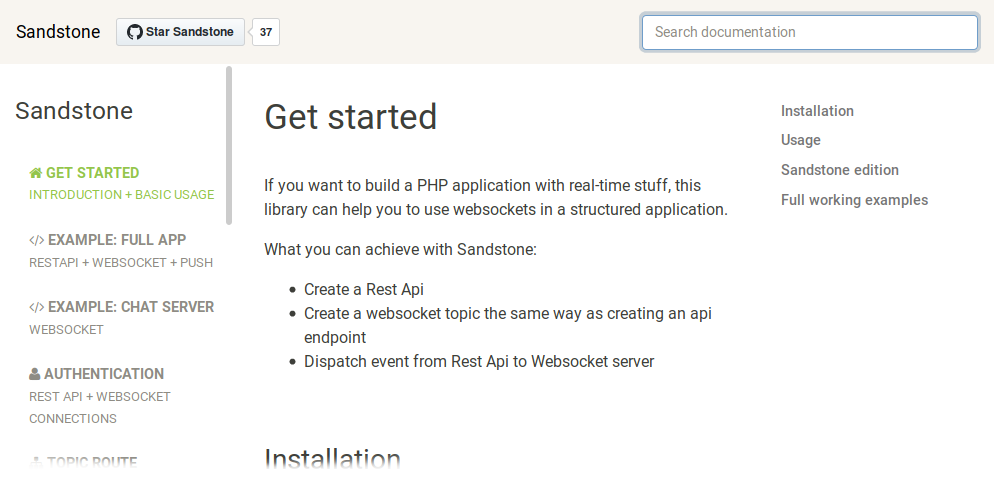Click 'Introduction + Basic Usage' subtitle text
This screenshot has height=478, width=994.
click(122, 195)
